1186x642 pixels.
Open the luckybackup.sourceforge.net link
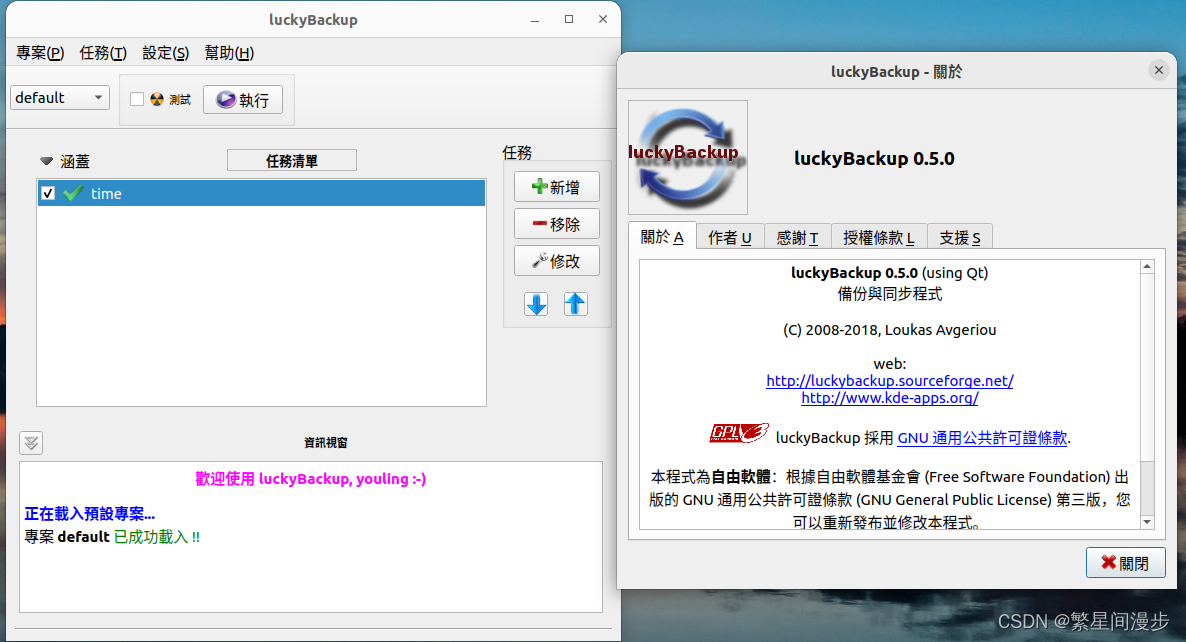pos(890,381)
